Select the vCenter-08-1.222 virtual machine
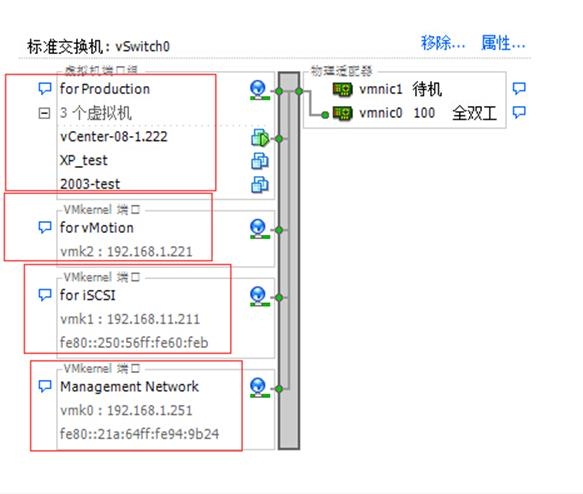The image size is (583, 494). click(x=114, y=137)
